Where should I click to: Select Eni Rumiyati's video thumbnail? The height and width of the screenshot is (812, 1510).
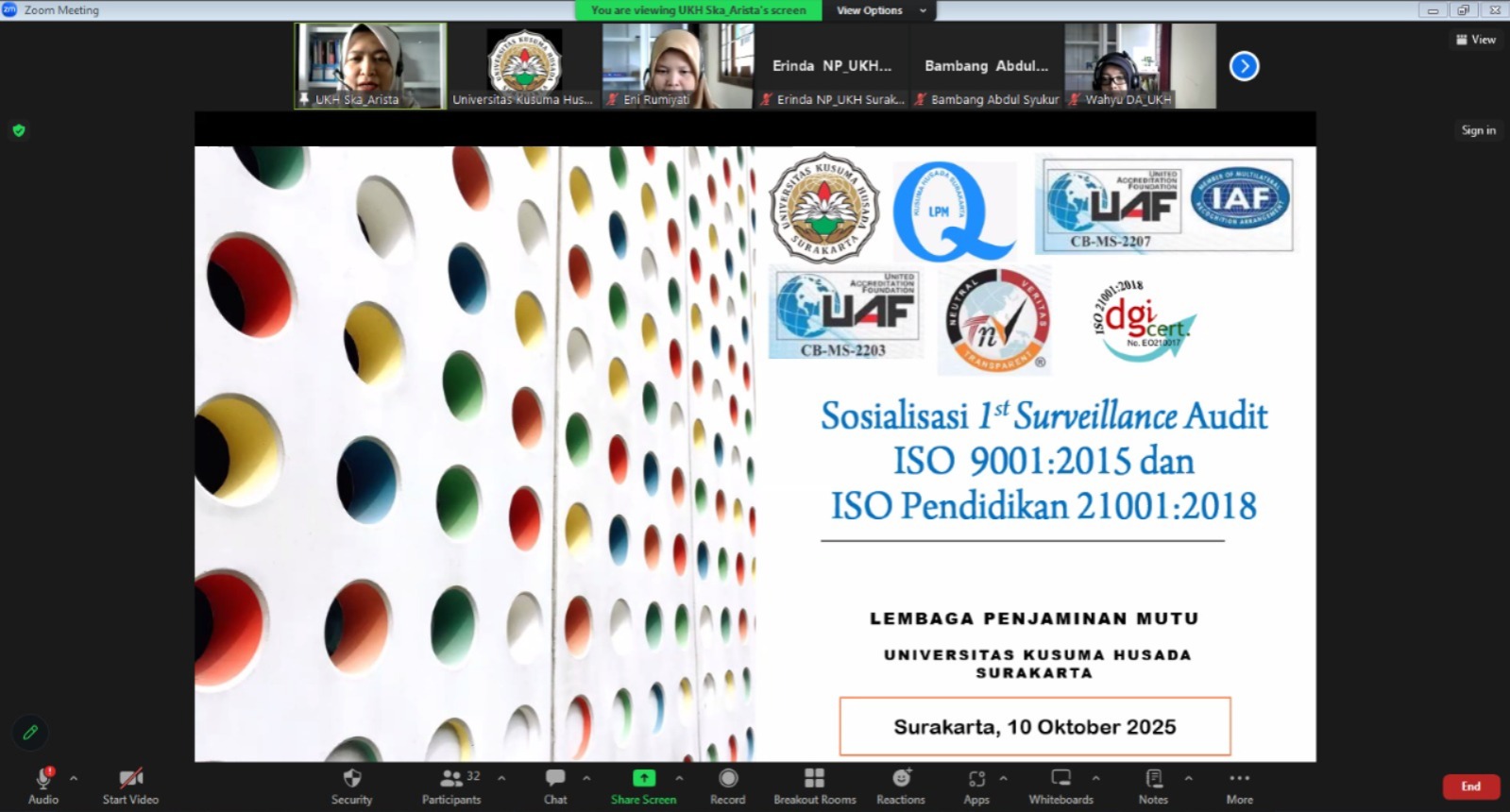tap(677, 66)
